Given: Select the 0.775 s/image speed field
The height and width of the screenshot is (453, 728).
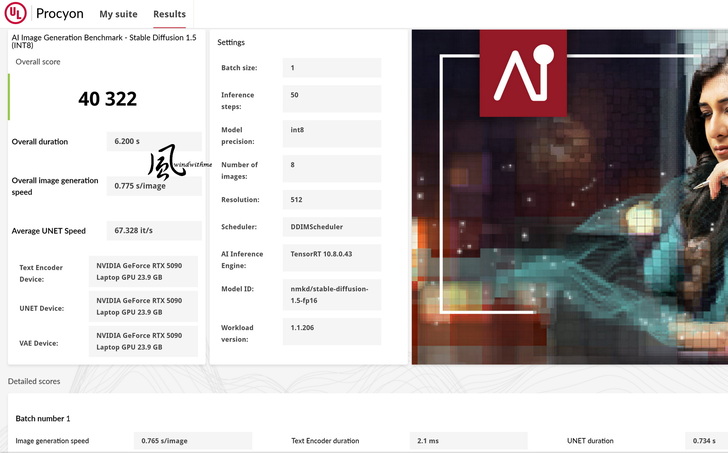Looking at the screenshot, I should click(153, 186).
